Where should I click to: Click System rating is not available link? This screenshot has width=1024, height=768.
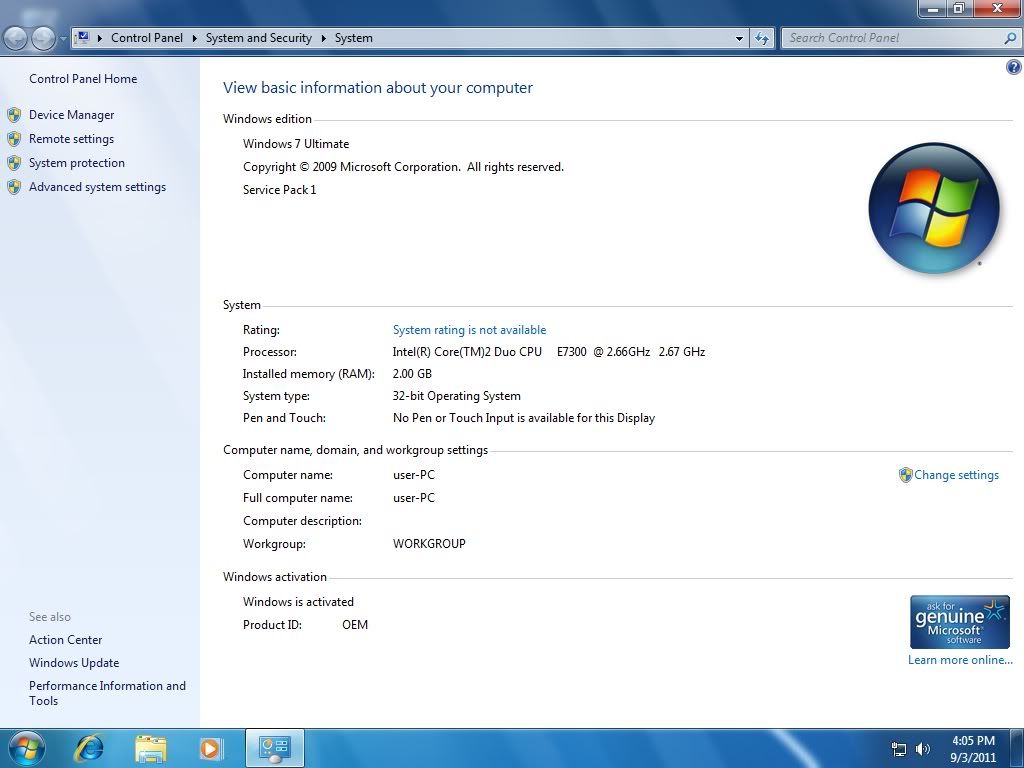click(x=469, y=330)
